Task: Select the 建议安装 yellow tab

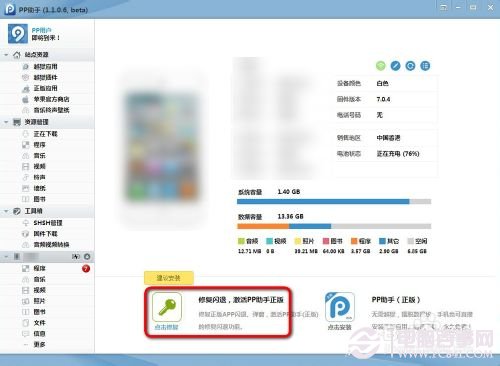Action: coord(169,278)
